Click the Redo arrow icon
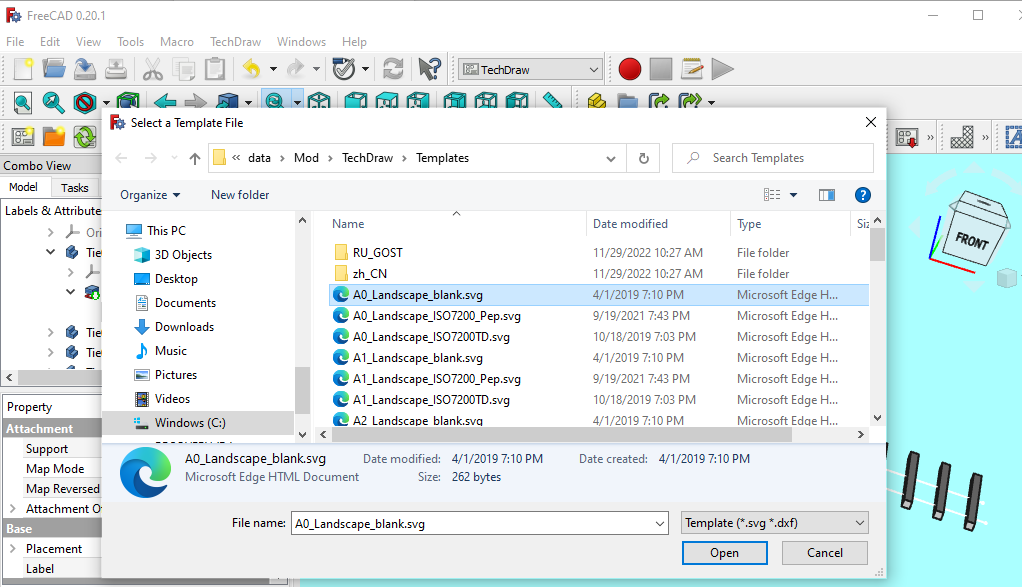 (x=295, y=68)
